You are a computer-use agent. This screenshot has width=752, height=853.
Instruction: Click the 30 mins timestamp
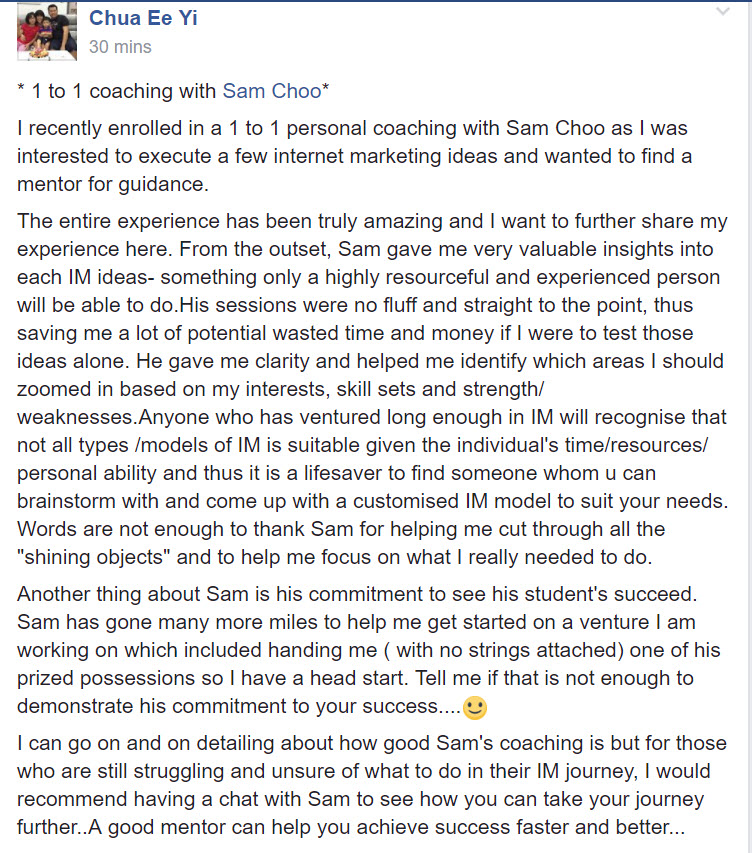[x=120, y=47]
